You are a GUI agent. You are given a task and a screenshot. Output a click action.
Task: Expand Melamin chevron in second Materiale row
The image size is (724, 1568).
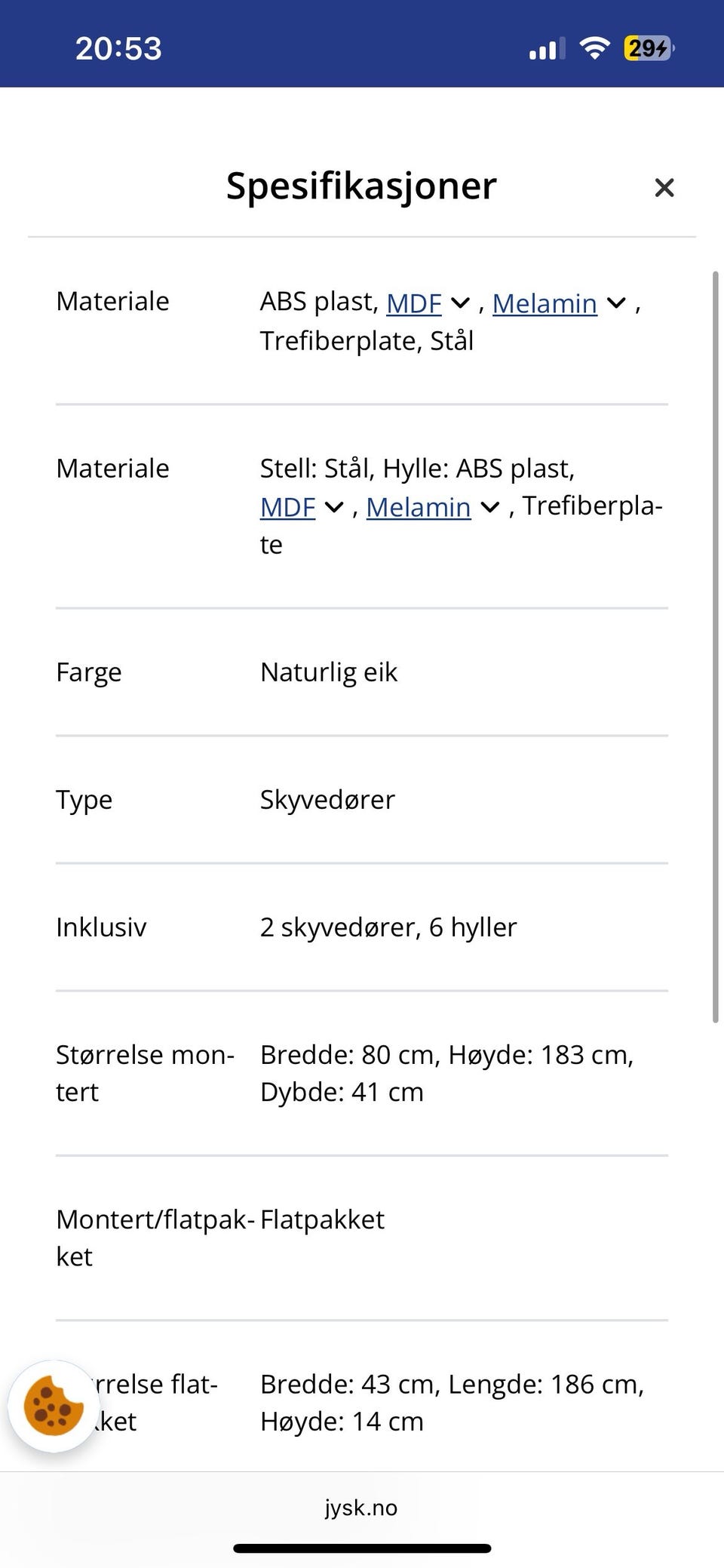[490, 507]
